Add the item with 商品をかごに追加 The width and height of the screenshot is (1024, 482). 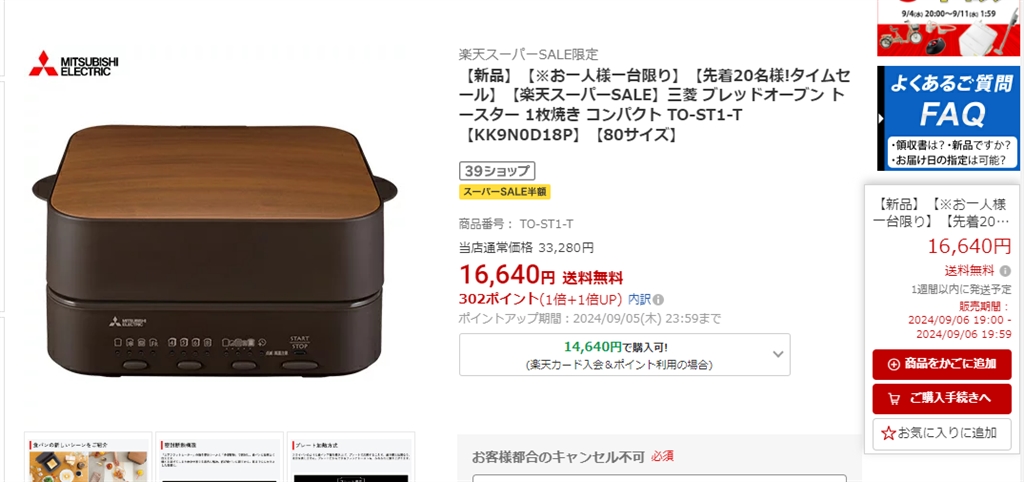pos(942,364)
